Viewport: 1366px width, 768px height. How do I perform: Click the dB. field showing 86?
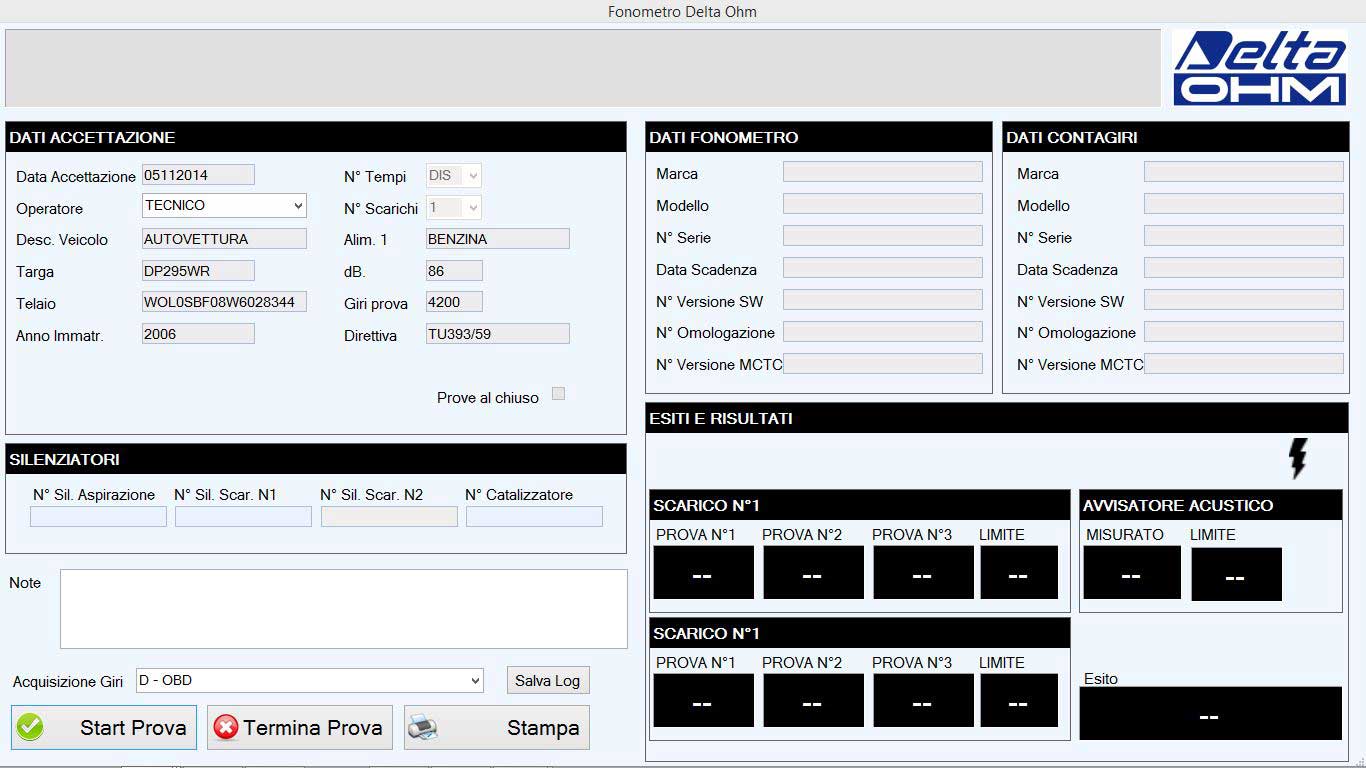454,271
